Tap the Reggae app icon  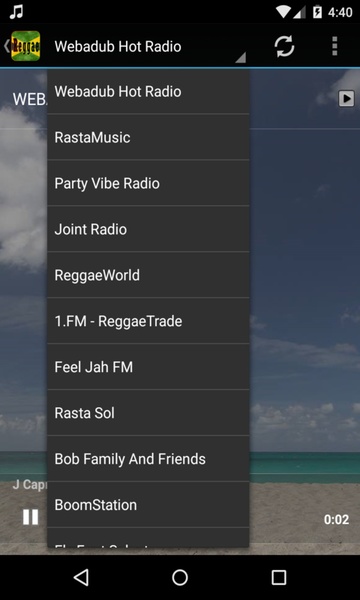pos(25,46)
